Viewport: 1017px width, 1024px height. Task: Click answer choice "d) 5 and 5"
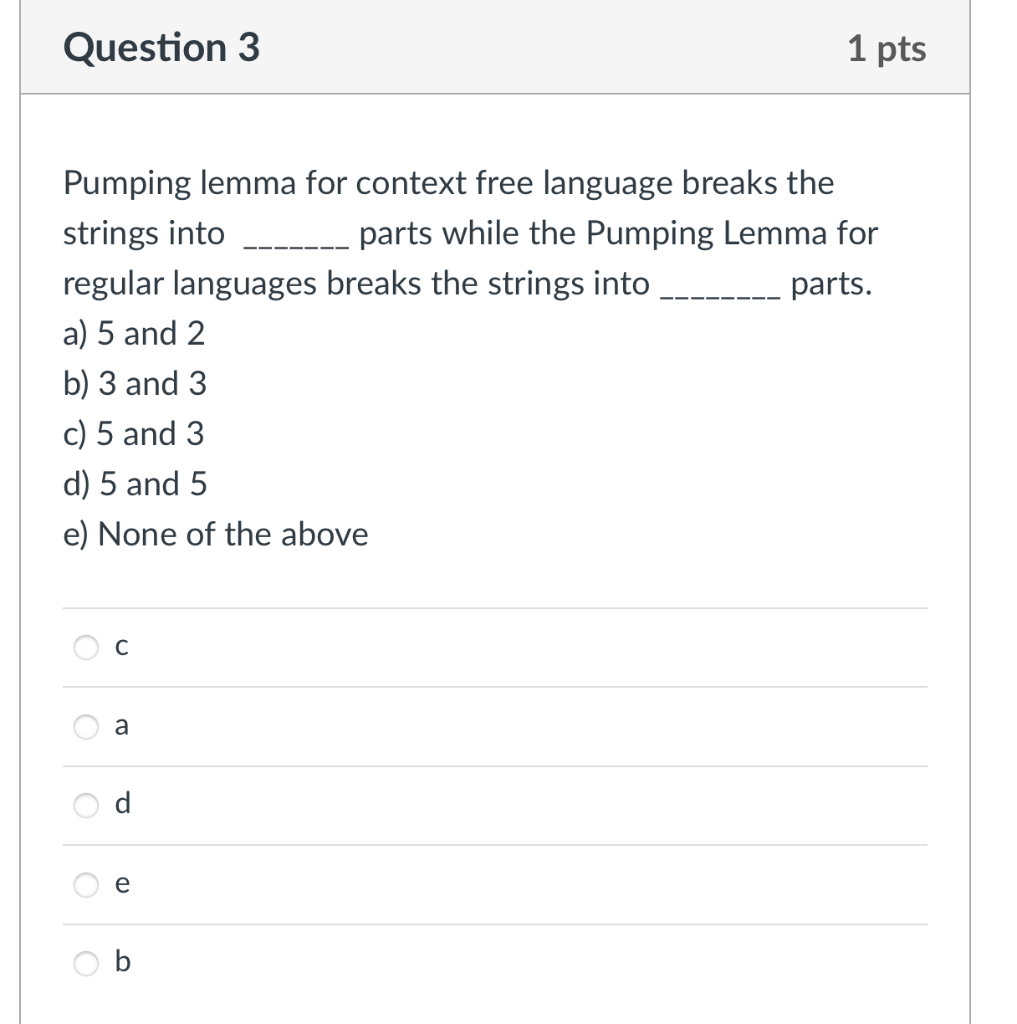click(x=134, y=483)
